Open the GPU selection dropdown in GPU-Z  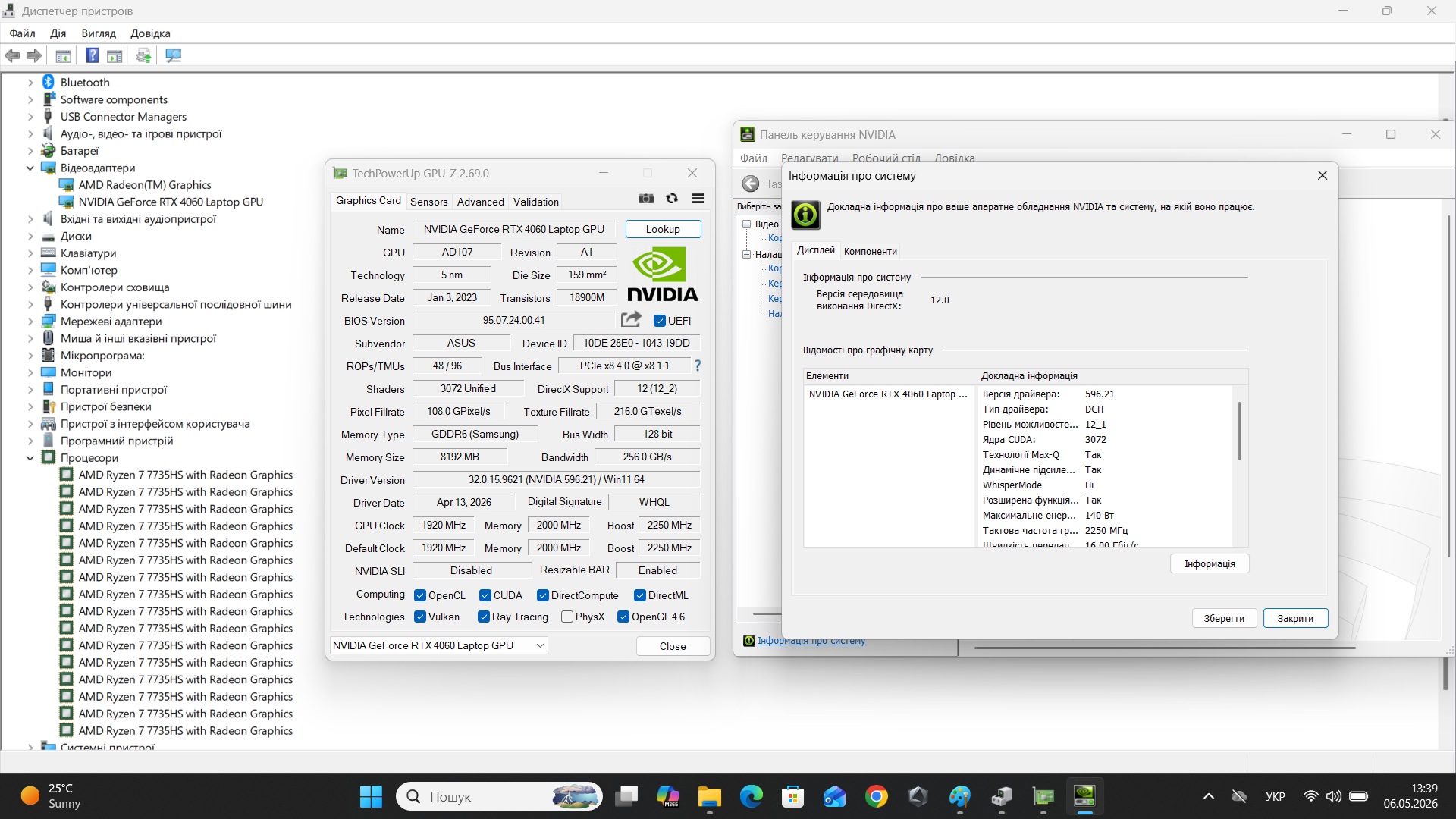tap(439, 645)
